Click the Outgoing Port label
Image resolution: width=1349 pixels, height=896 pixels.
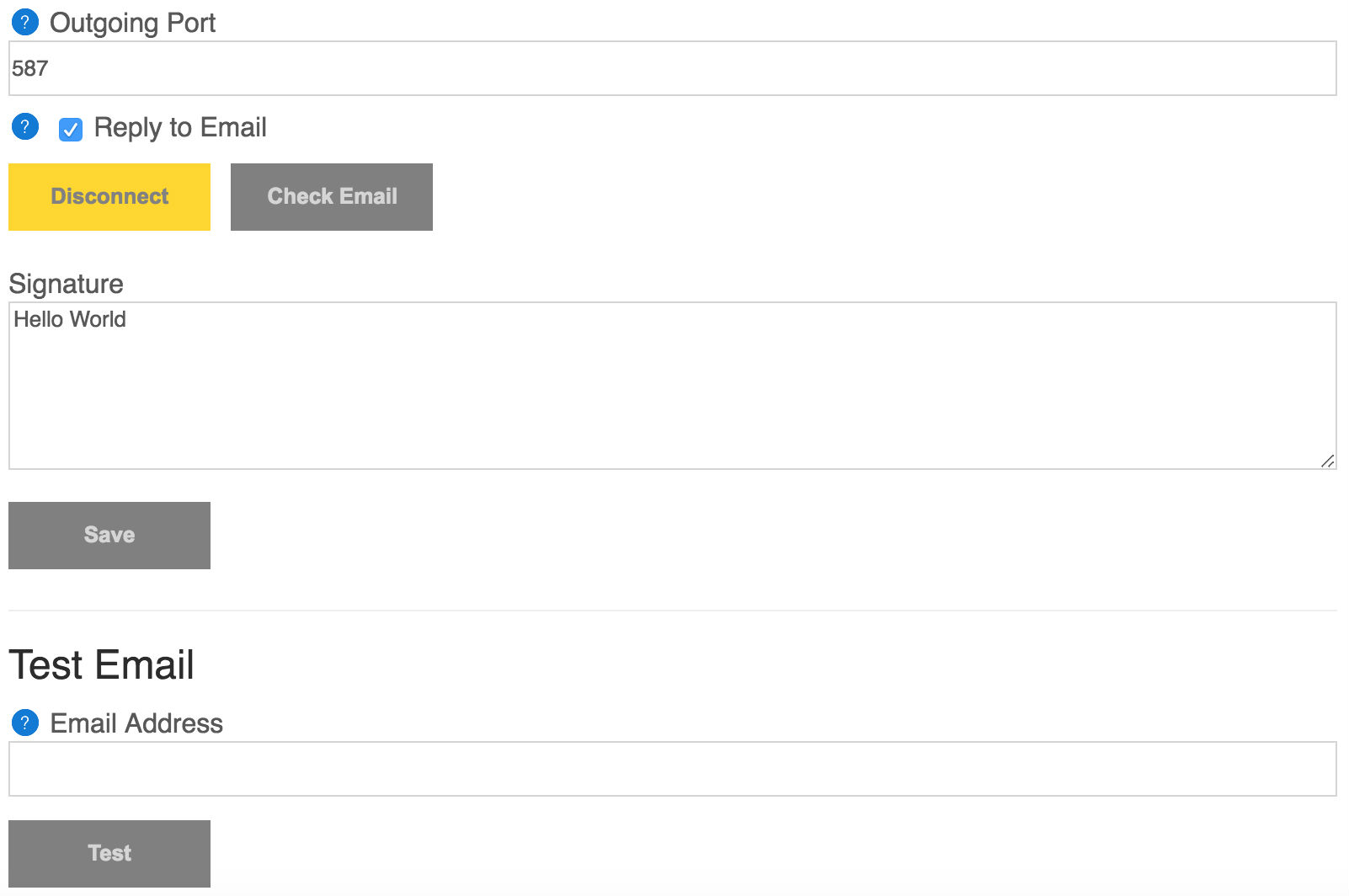point(132,23)
